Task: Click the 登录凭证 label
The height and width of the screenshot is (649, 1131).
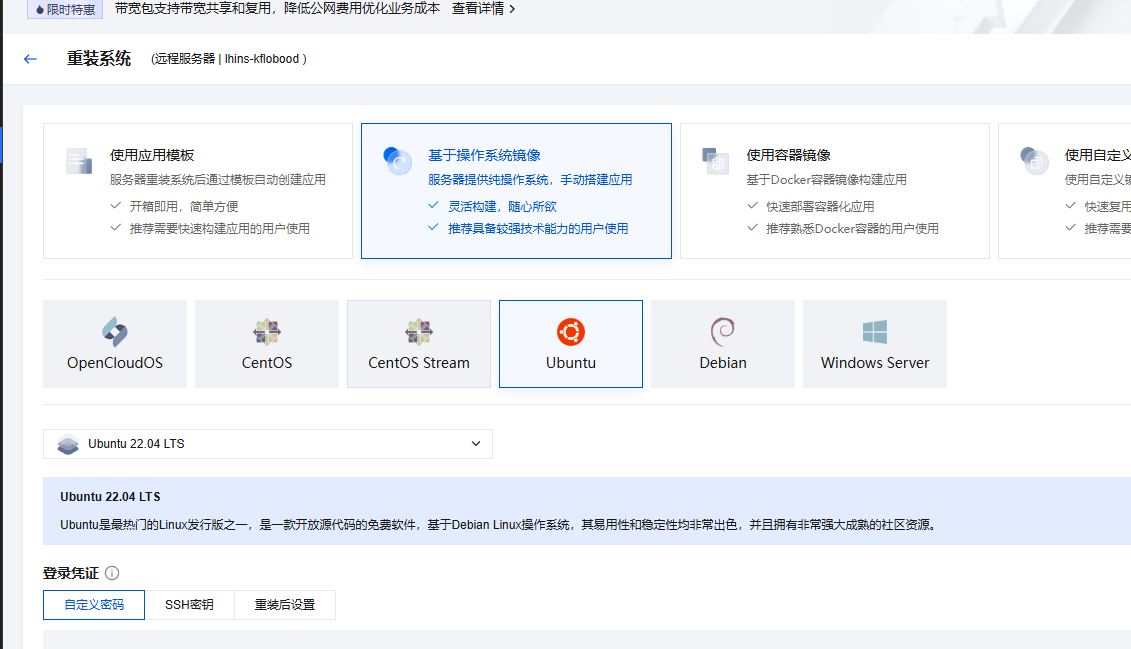Action: tap(71, 573)
